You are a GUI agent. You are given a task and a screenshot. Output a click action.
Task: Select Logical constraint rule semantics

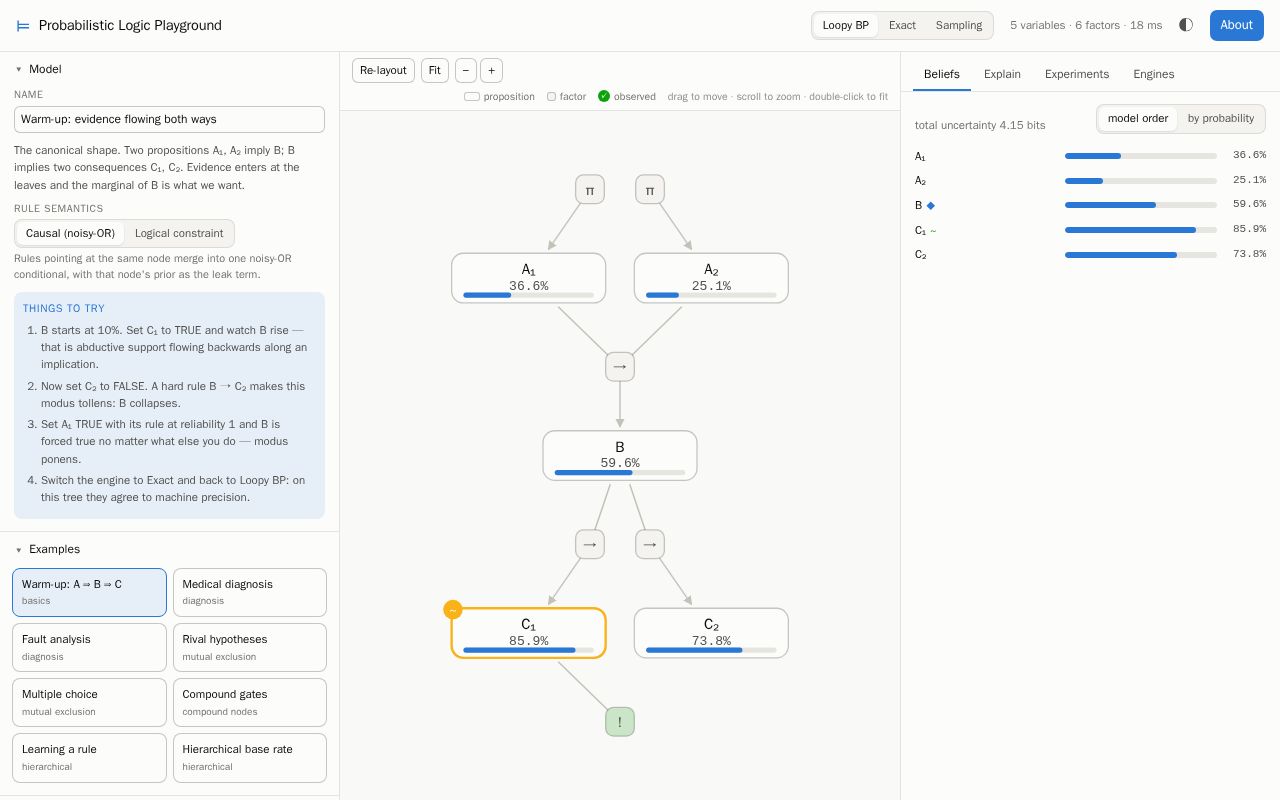(179, 233)
